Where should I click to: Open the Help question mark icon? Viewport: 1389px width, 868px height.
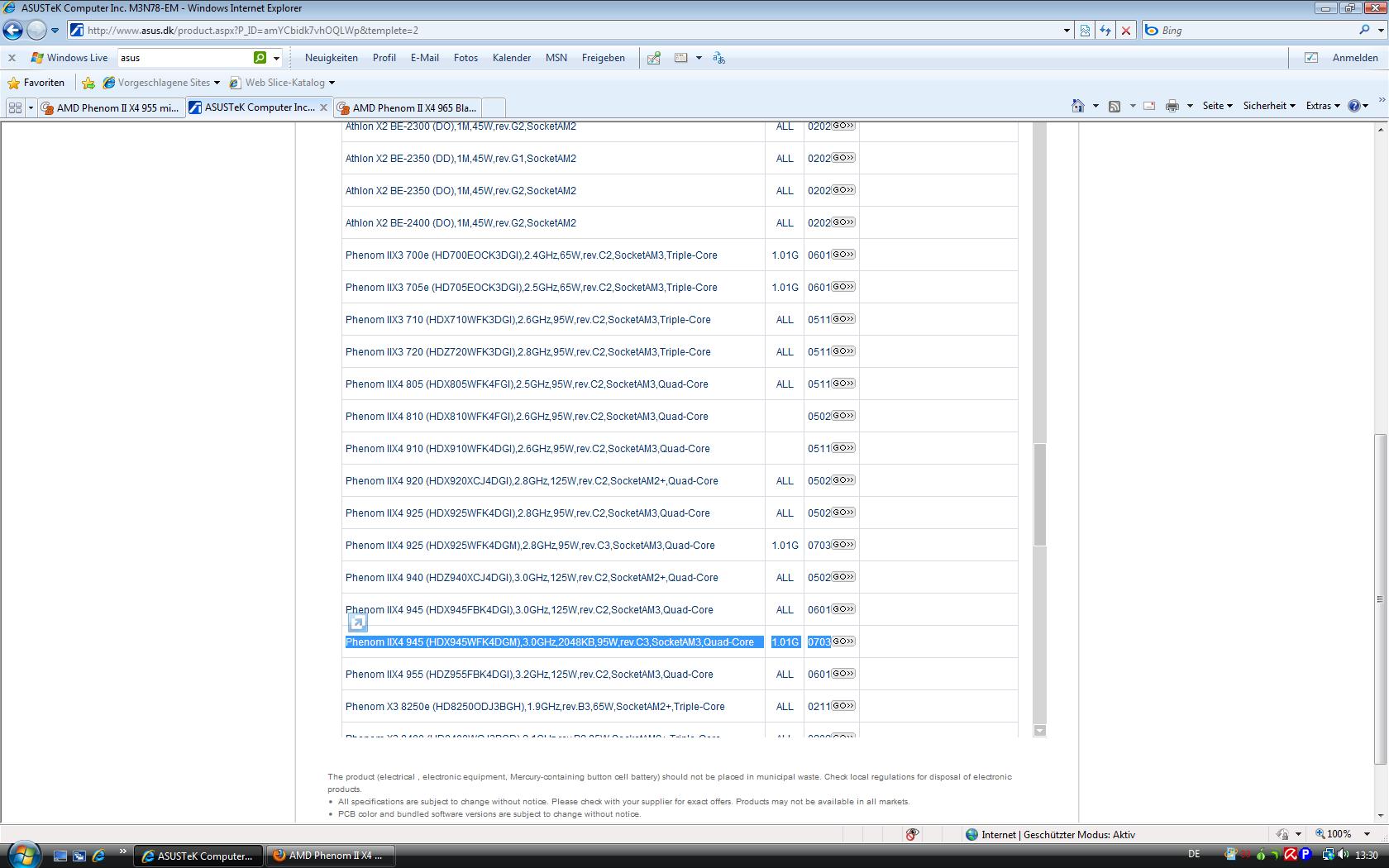[1354, 106]
